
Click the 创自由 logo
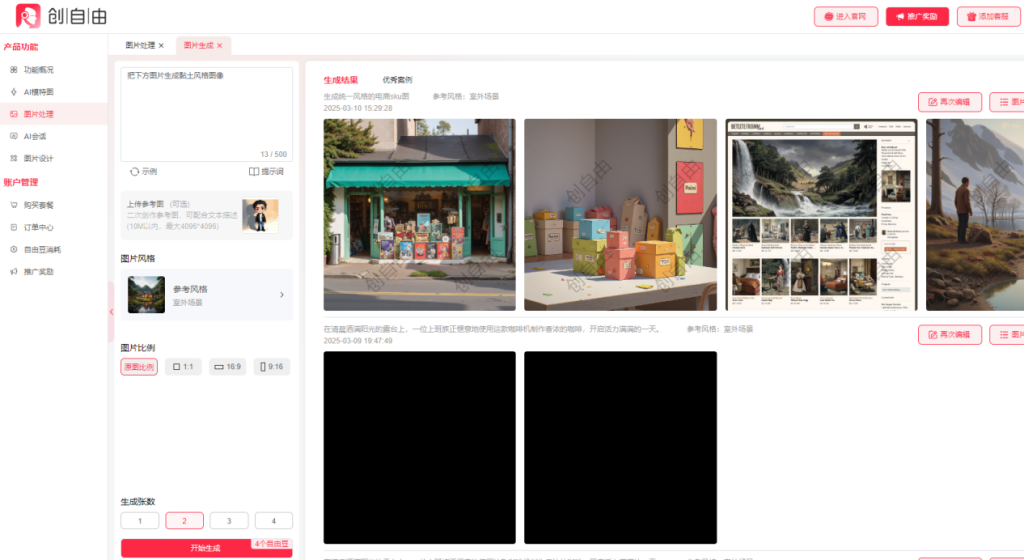click(62, 16)
